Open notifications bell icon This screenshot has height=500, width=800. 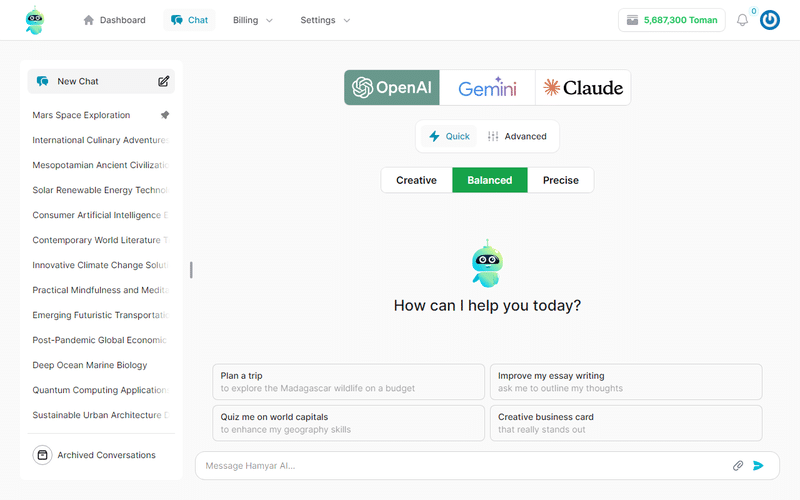(742, 20)
